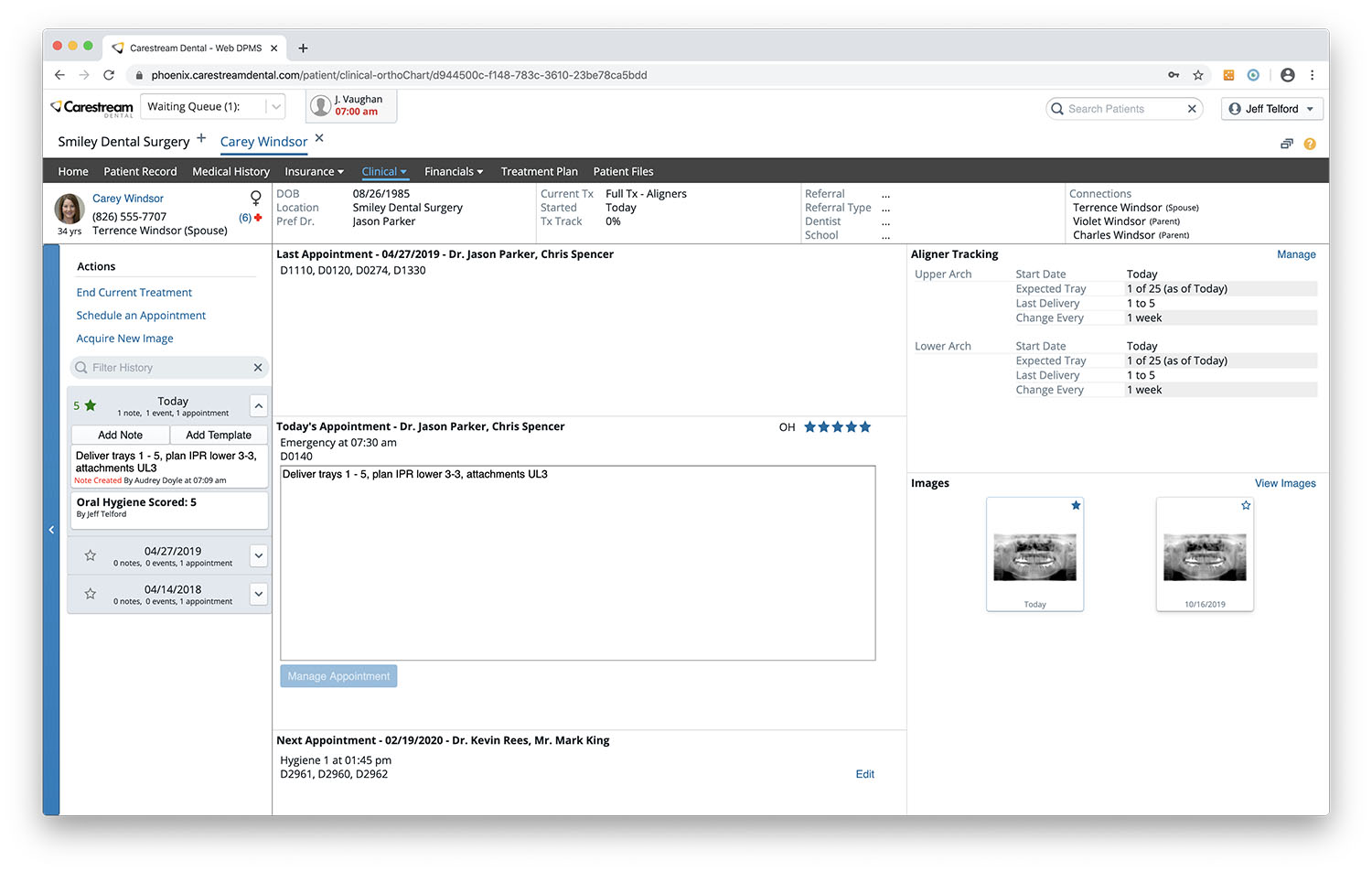Click Schedule an Appointment link

coord(141,316)
